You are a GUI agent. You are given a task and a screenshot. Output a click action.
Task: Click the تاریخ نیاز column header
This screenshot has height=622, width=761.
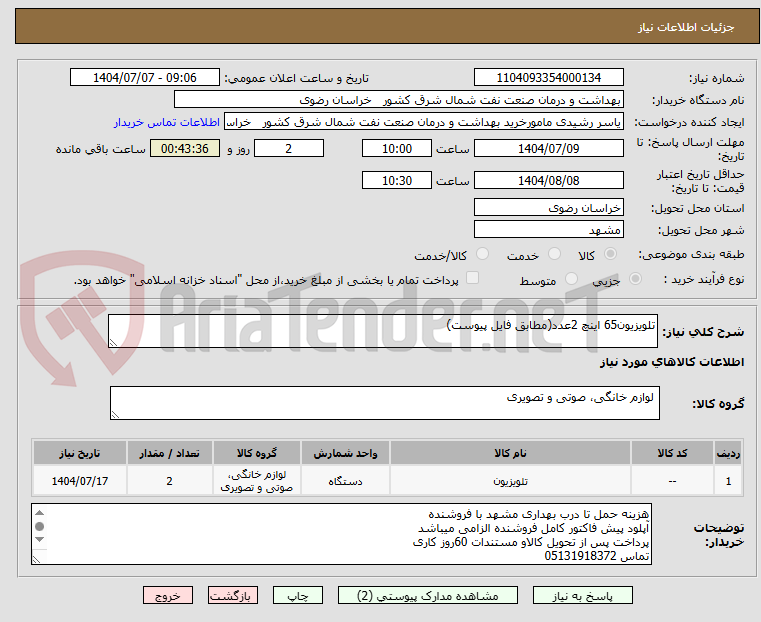tap(80, 453)
